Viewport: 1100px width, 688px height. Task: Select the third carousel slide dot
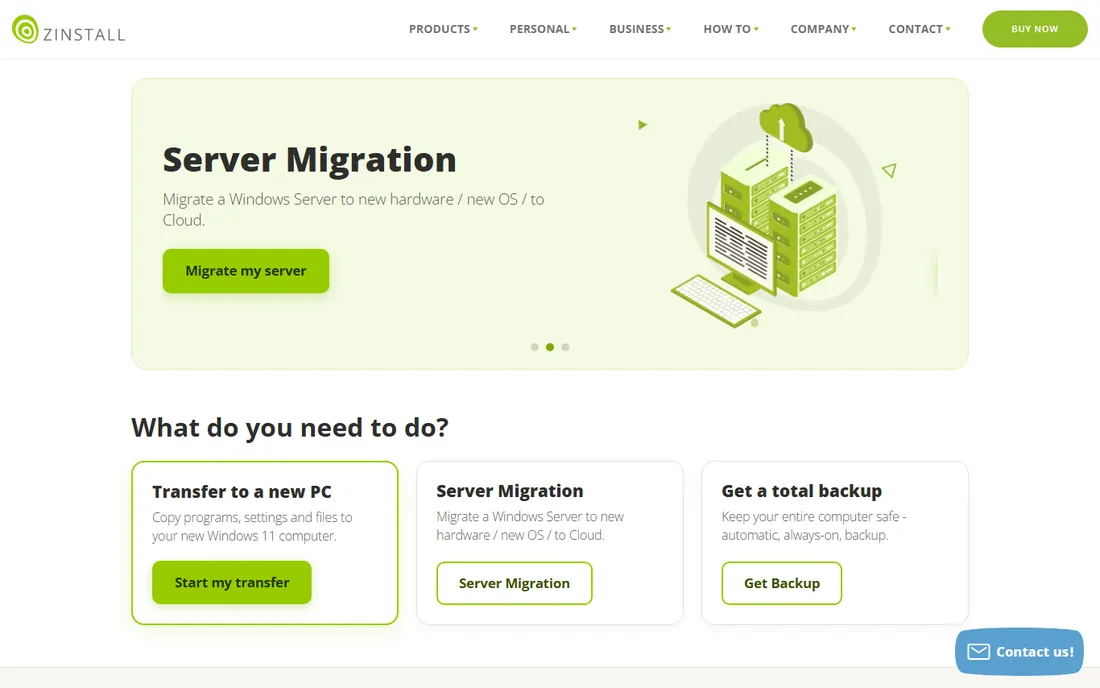coord(565,347)
